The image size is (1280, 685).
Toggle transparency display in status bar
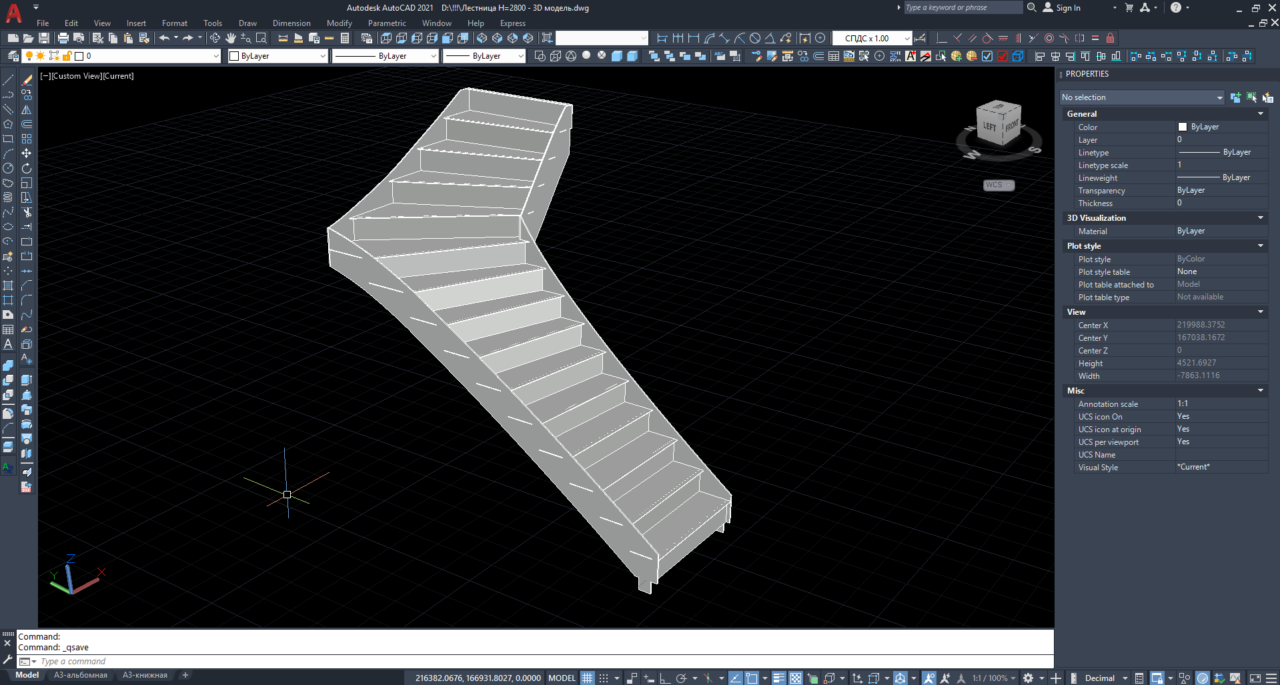point(795,677)
